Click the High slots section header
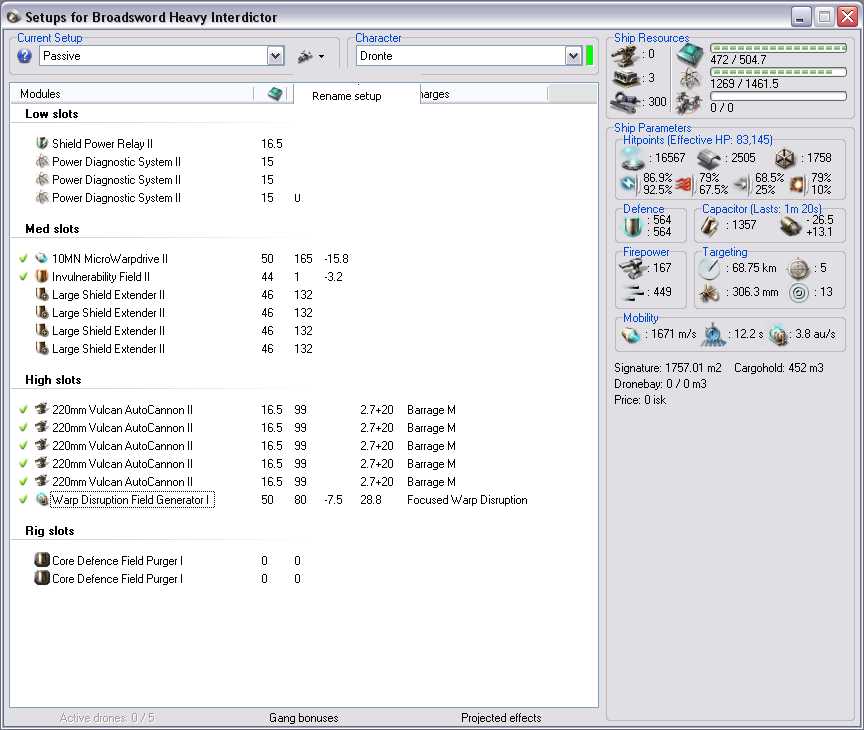The height and width of the screenshot is (730, 864). (x=53, y=380)
